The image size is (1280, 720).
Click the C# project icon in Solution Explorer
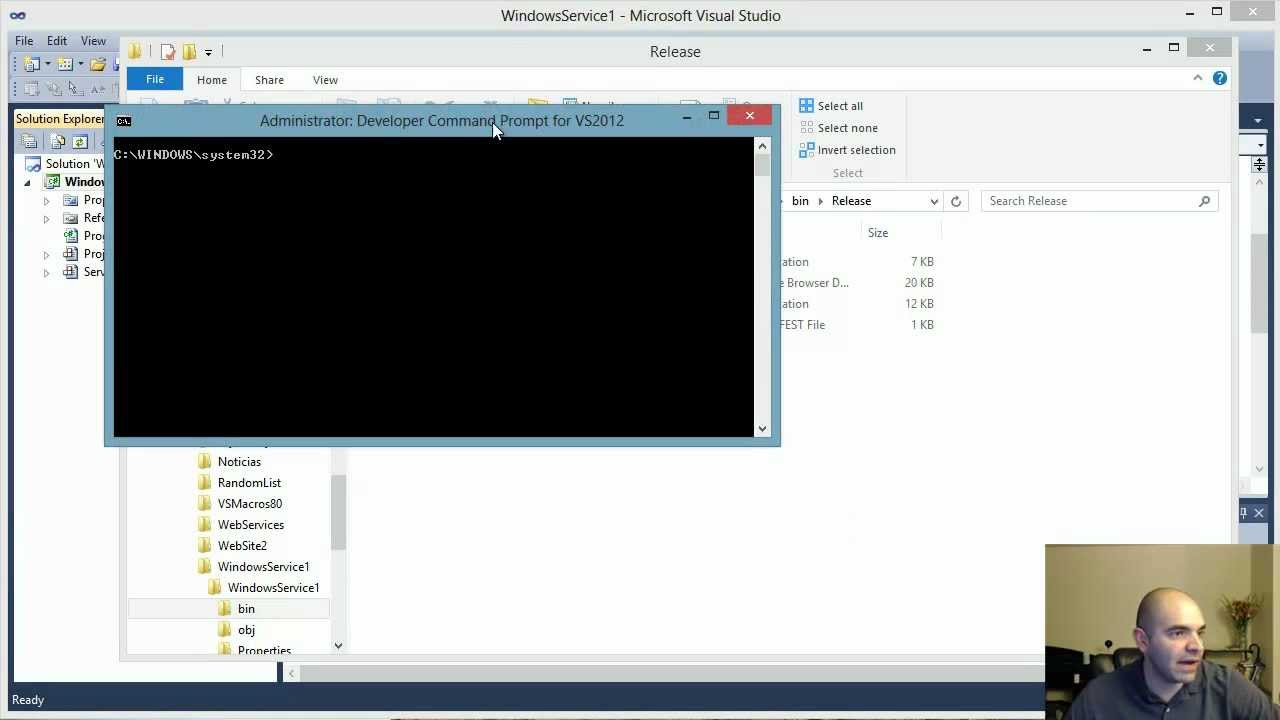[x=52, y=182]
